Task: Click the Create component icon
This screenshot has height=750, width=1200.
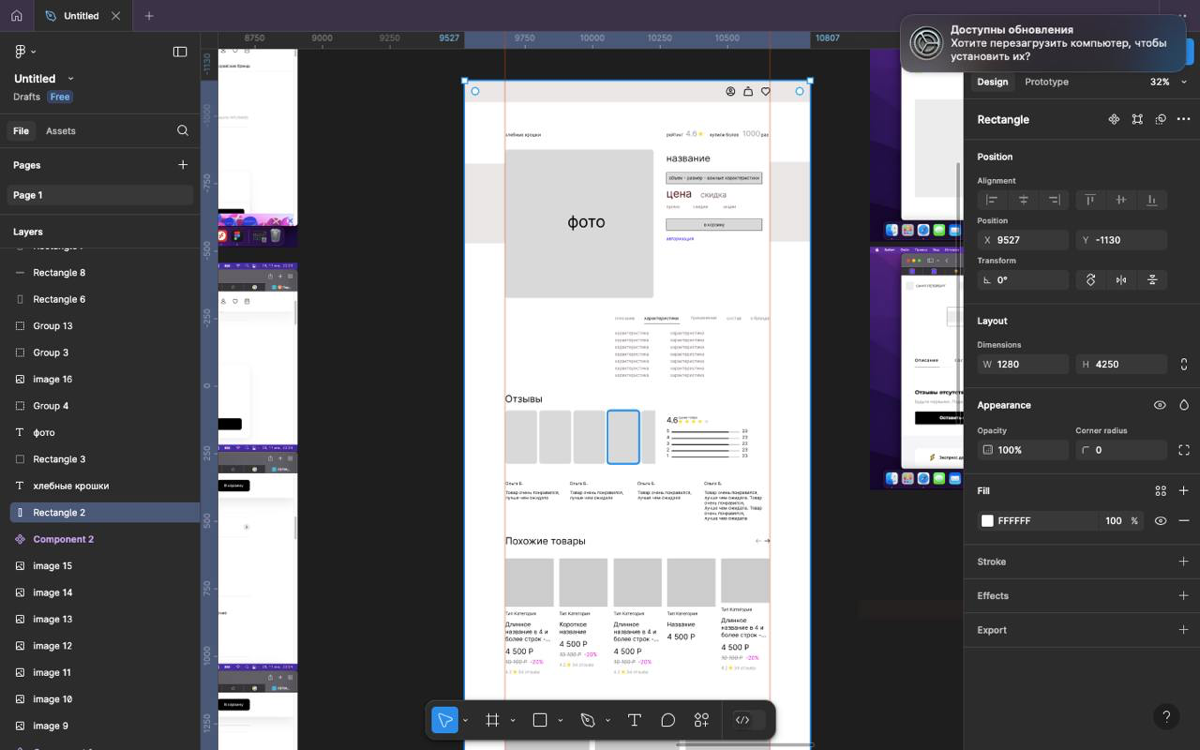Action: [1114, 119]
